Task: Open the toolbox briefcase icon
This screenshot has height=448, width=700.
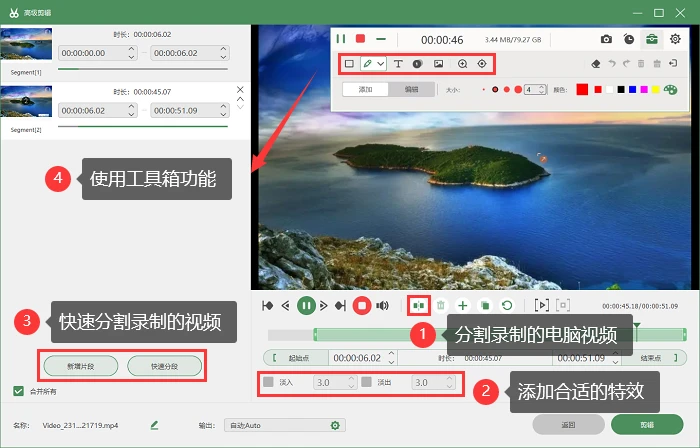Action: pyautogui.click(x=651, y=39)
